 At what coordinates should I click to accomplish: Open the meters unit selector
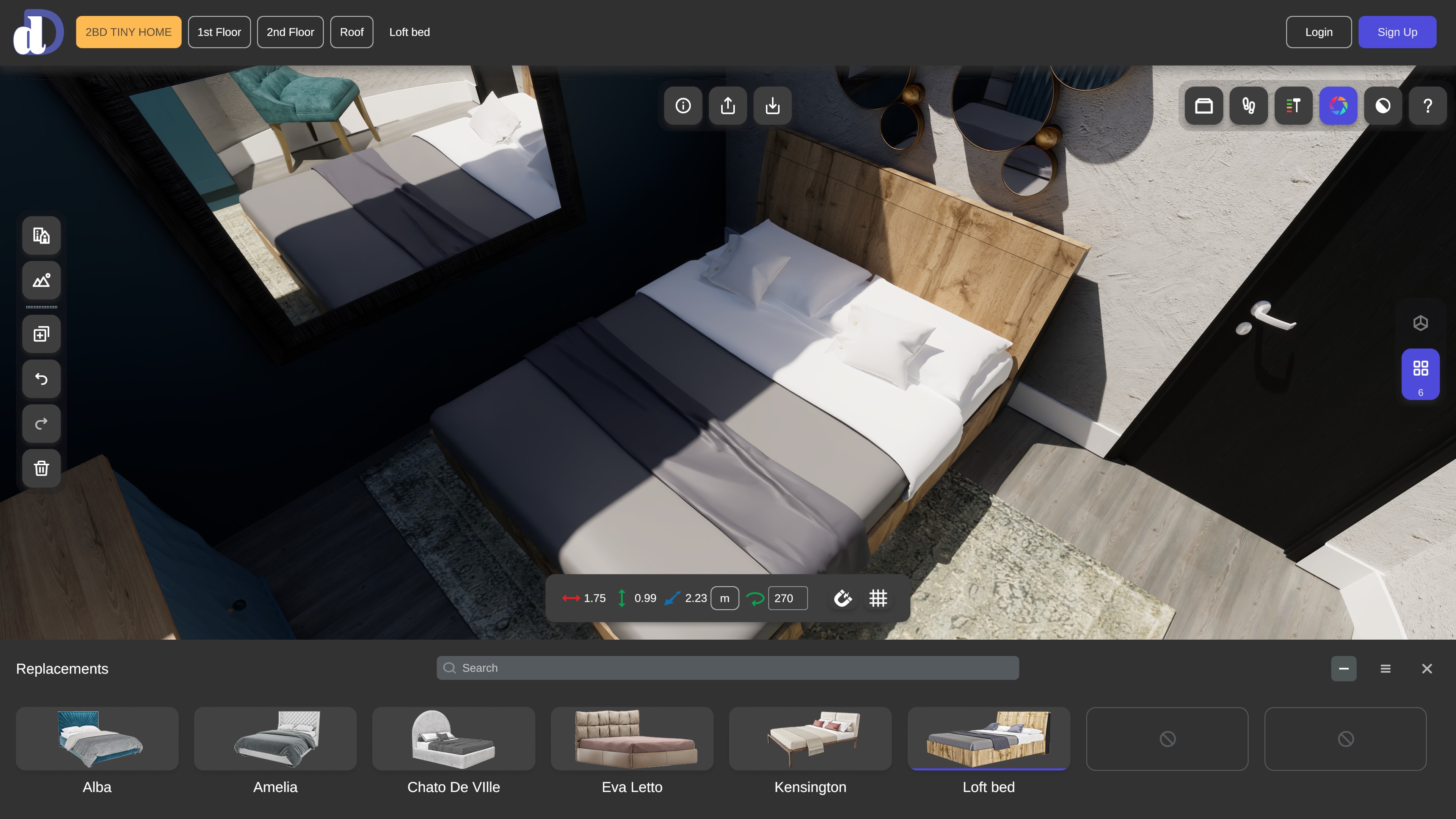pyautogui.click(x=724, y=598)
